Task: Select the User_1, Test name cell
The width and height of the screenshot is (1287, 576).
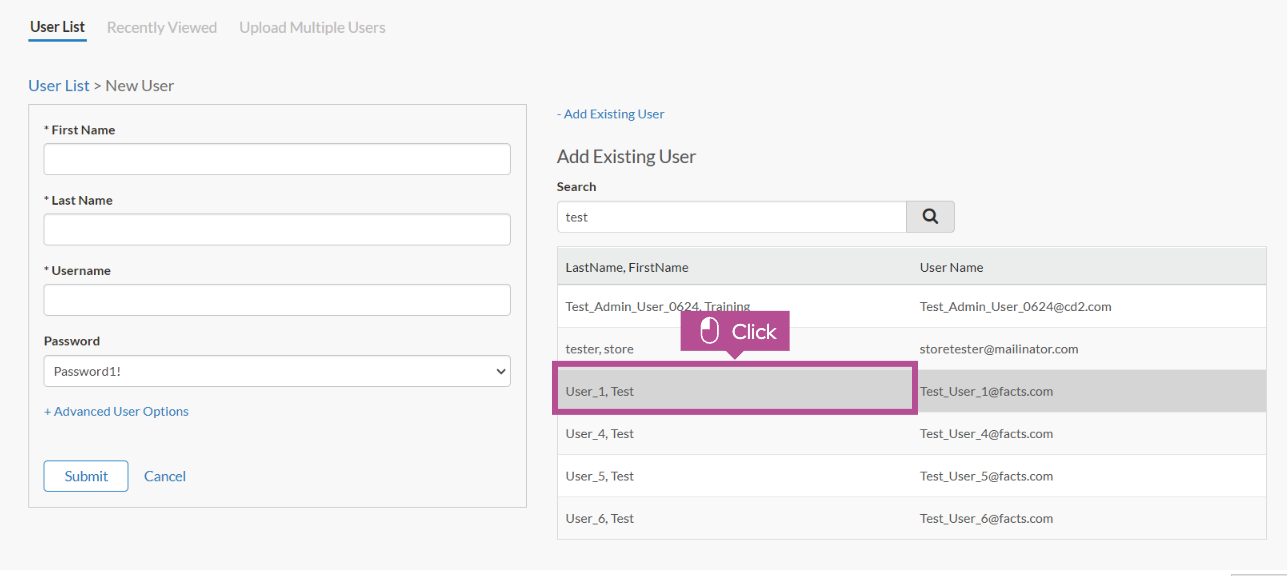Action: tap(735, 391)
